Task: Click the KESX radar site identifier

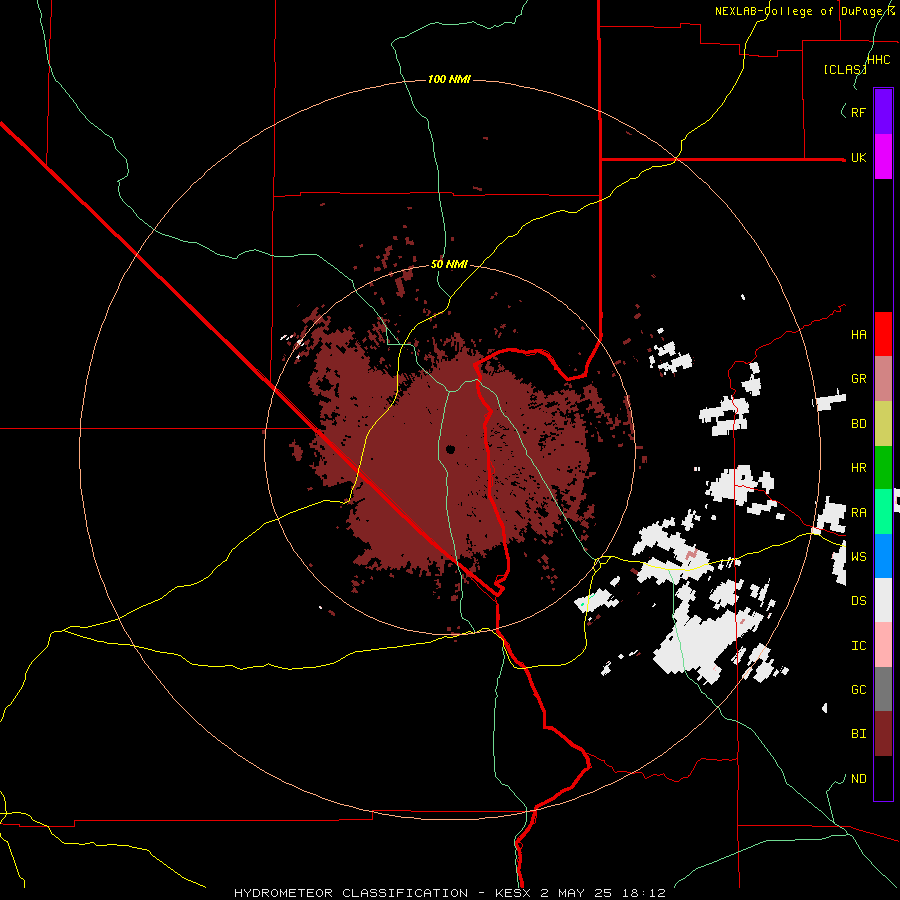Action: tap(515, 893)
